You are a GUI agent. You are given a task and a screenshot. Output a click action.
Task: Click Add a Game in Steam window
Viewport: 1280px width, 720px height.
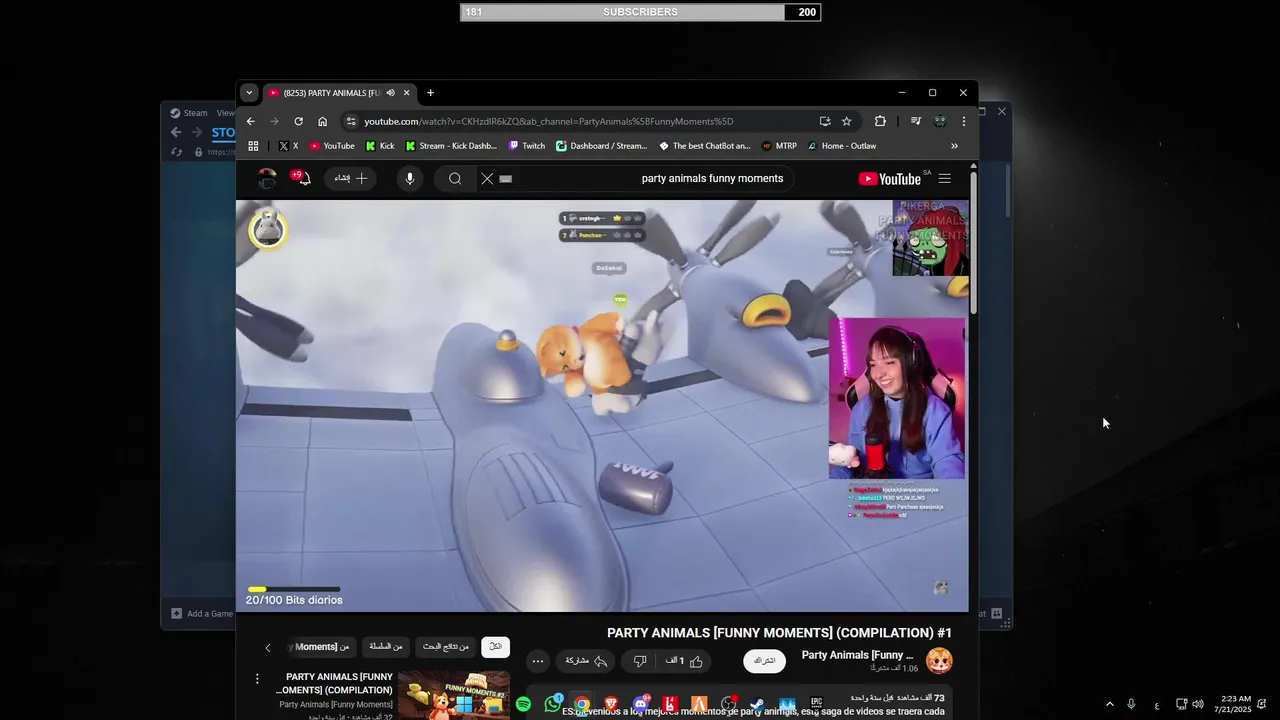point(202,614)
